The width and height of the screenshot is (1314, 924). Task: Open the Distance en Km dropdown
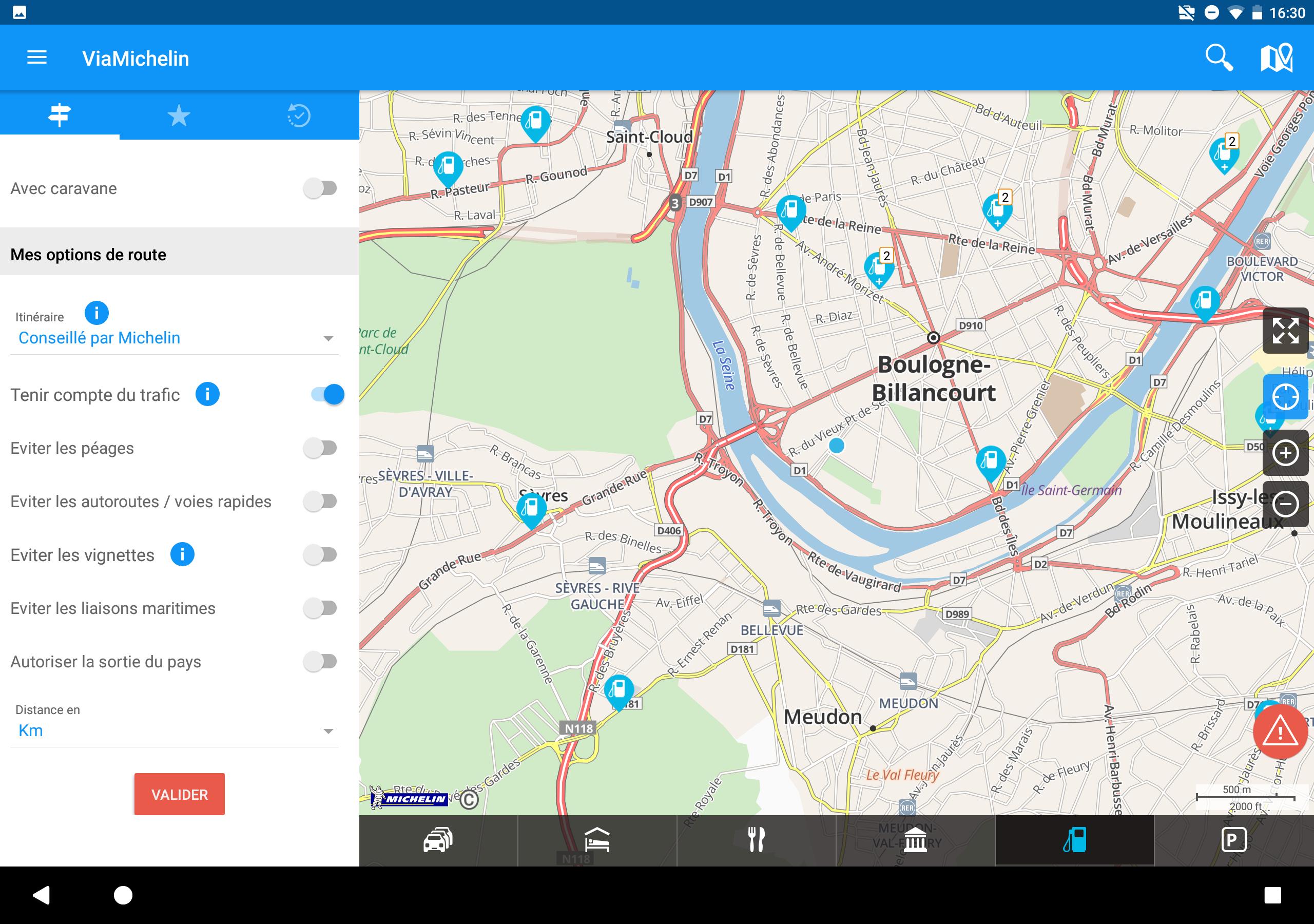tap(174, 730)
